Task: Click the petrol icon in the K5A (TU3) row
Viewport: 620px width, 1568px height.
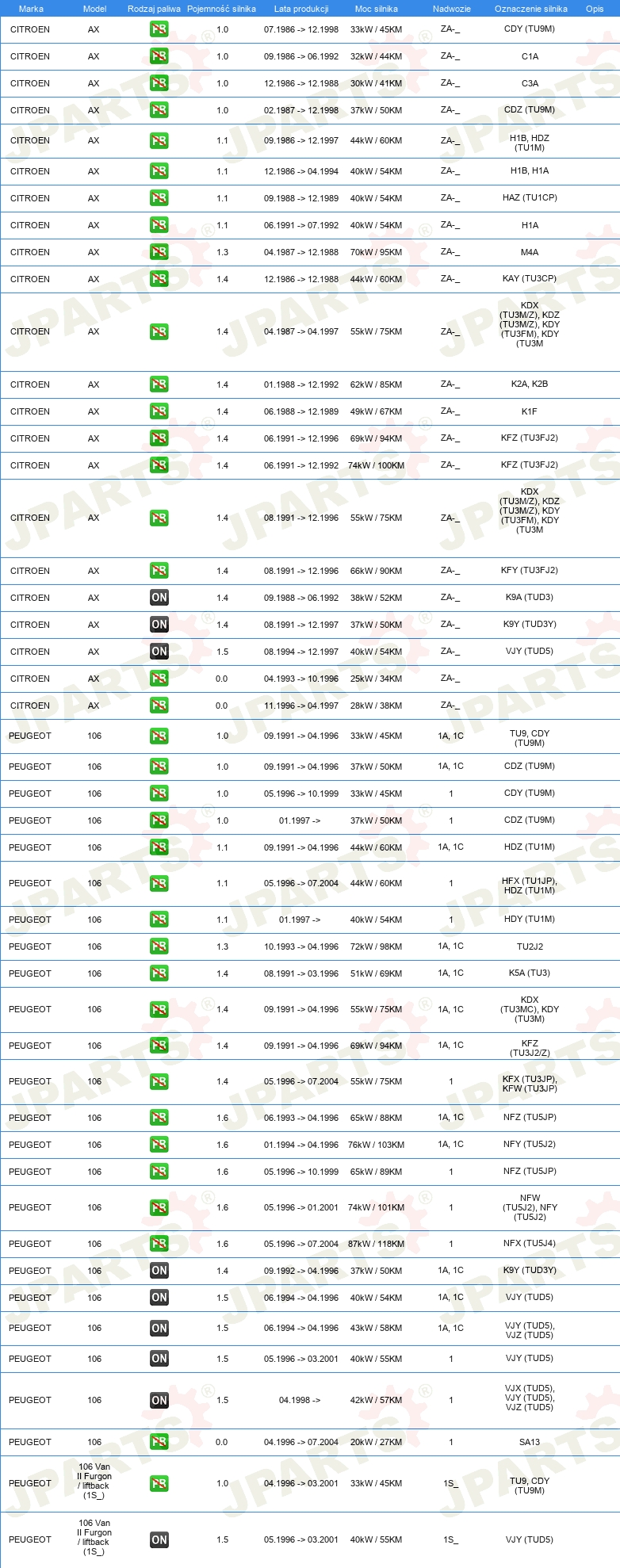Action: [x=159, y=973]
